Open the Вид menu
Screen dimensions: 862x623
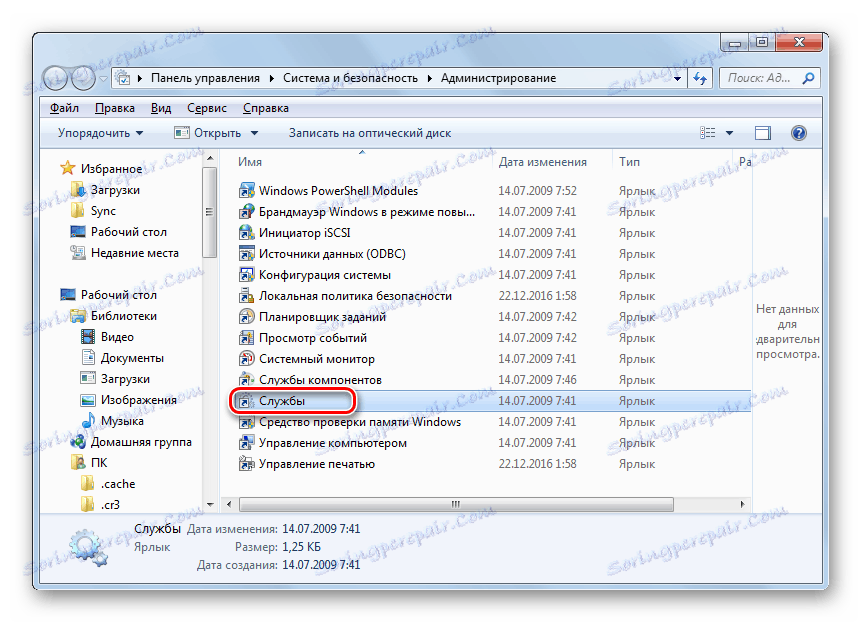coord(161,108)
